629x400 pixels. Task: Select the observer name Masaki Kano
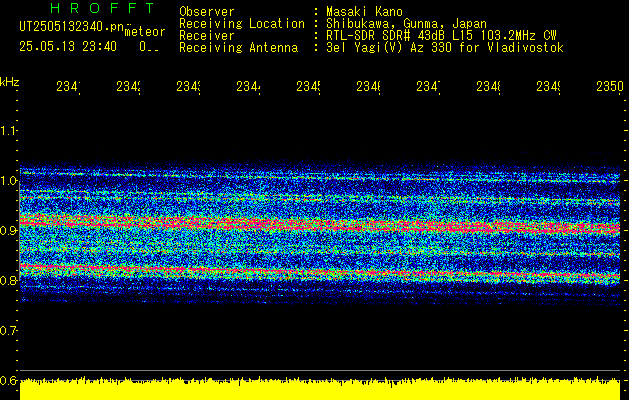(364, 12)
